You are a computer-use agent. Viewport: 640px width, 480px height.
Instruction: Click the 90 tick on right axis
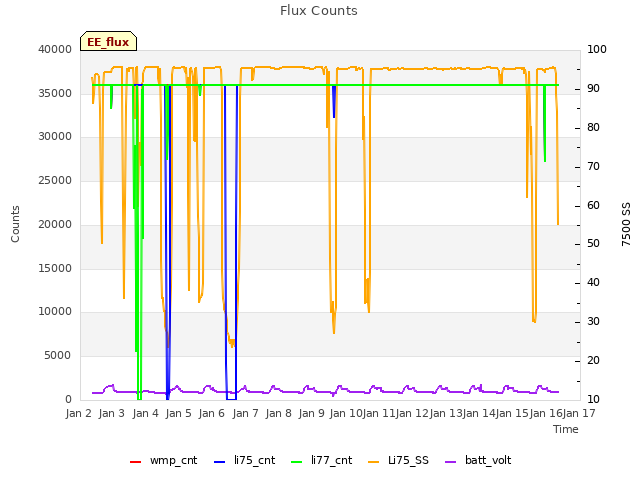coord(593,89)
